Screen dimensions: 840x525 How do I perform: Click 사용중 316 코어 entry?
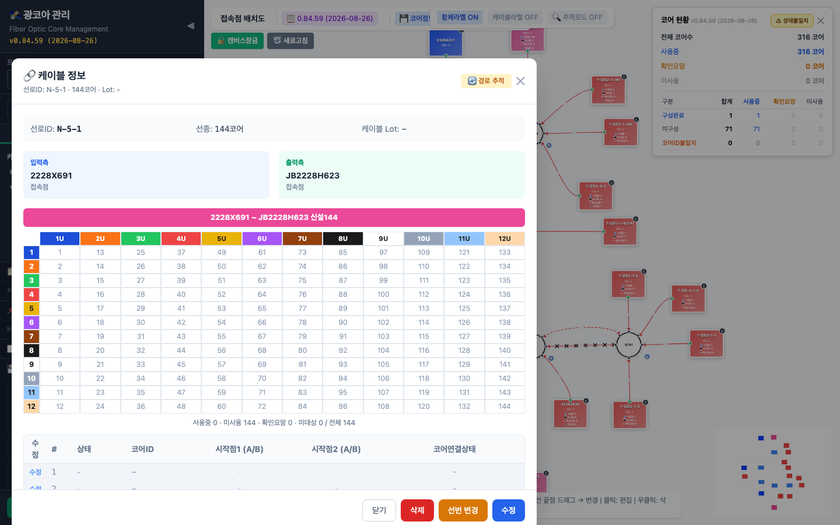(x=742, y=52)
